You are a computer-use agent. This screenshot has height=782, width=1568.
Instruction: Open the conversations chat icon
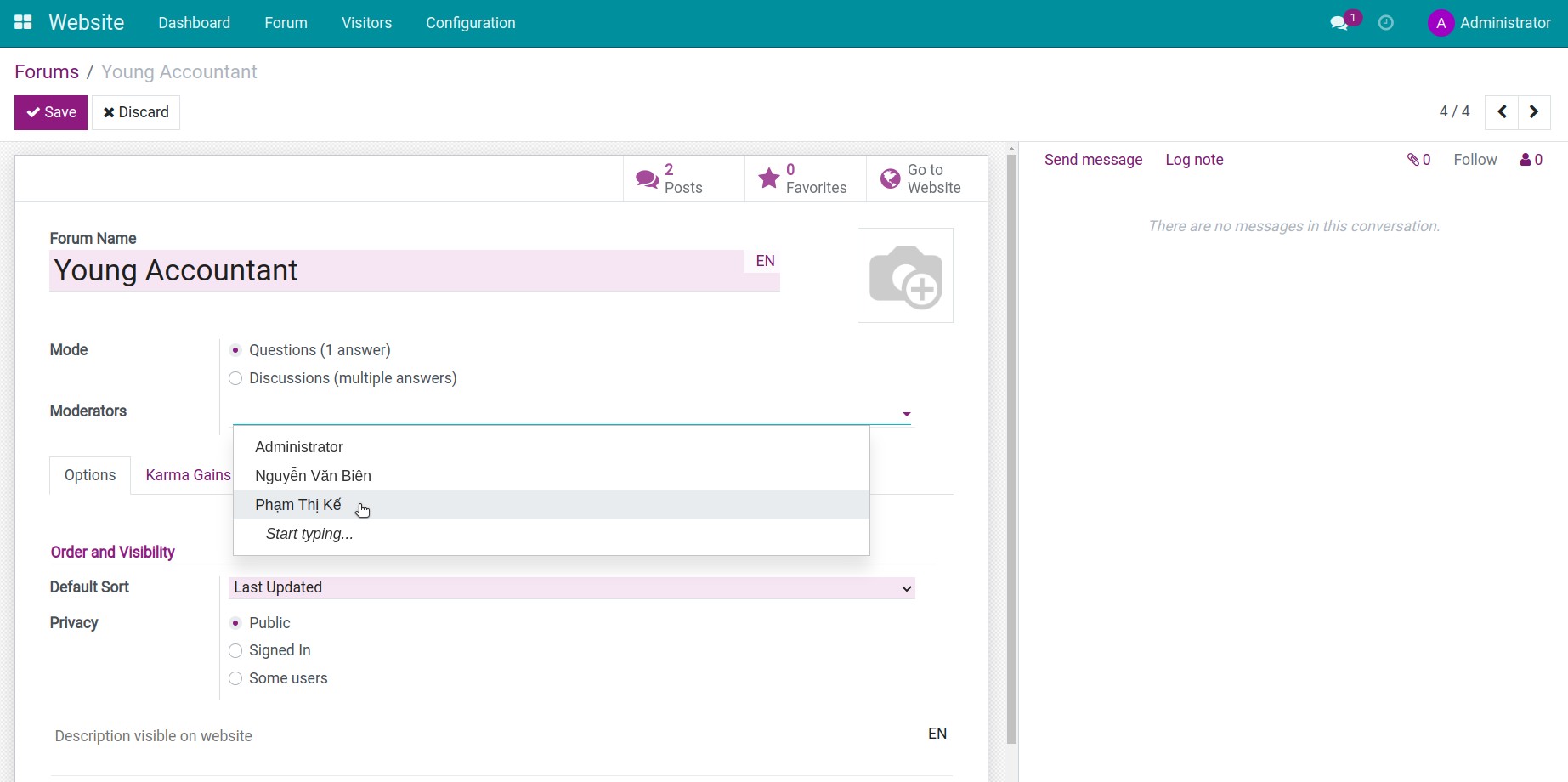1339,23
